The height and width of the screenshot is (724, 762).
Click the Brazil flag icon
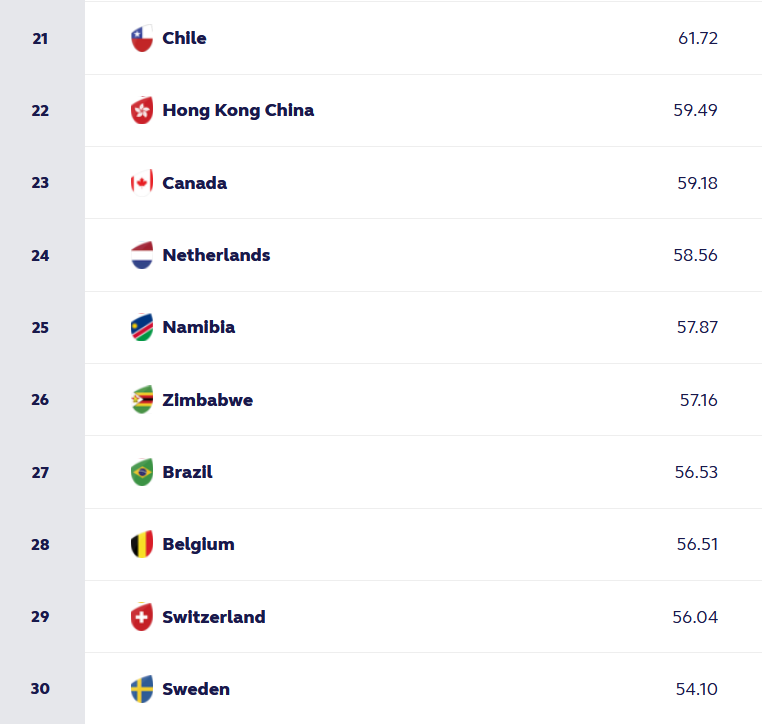point(142,472)
